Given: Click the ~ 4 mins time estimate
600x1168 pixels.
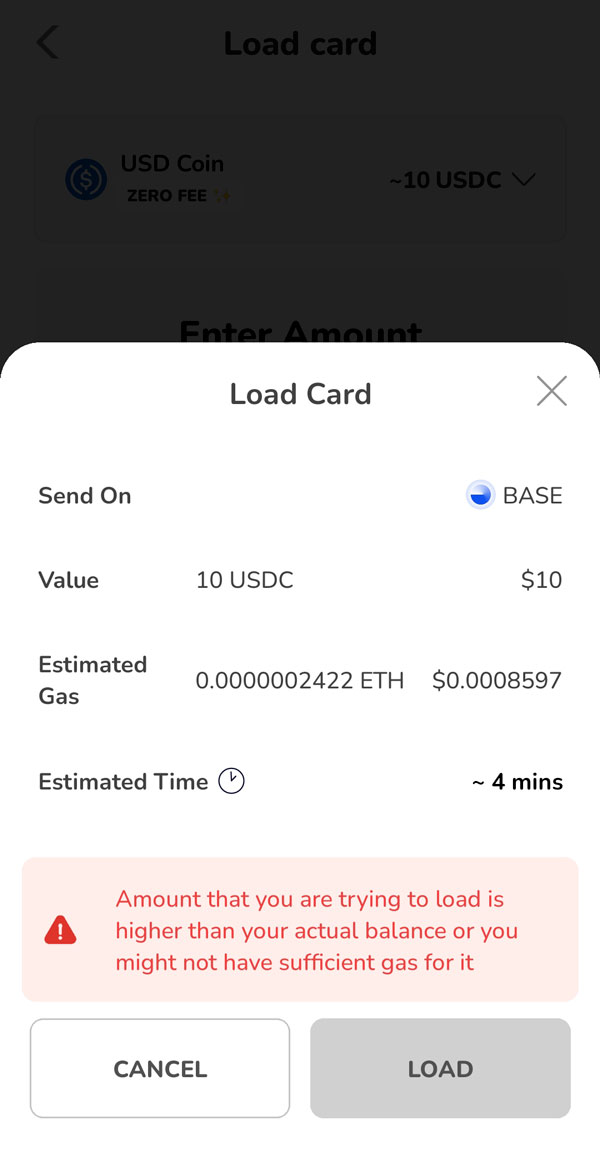Looking at the screenshot, I should (x=517, y=782).
